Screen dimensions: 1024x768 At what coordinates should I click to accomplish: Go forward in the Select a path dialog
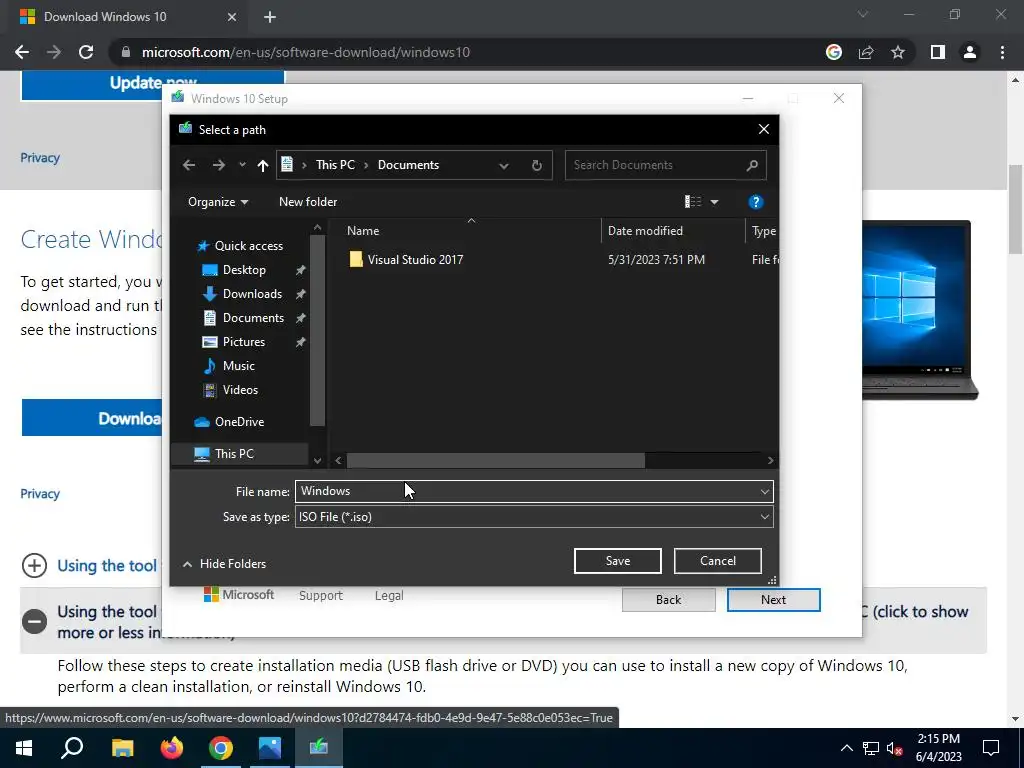pos(219,165)
